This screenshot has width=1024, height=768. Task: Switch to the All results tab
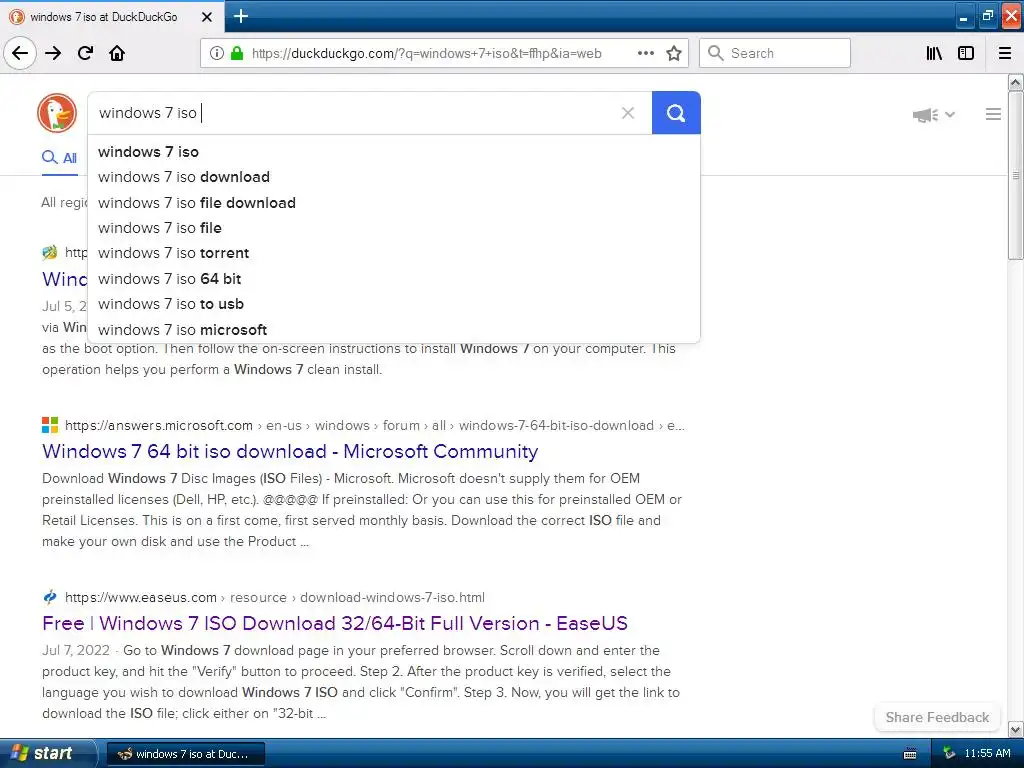(x=59, y=157)
